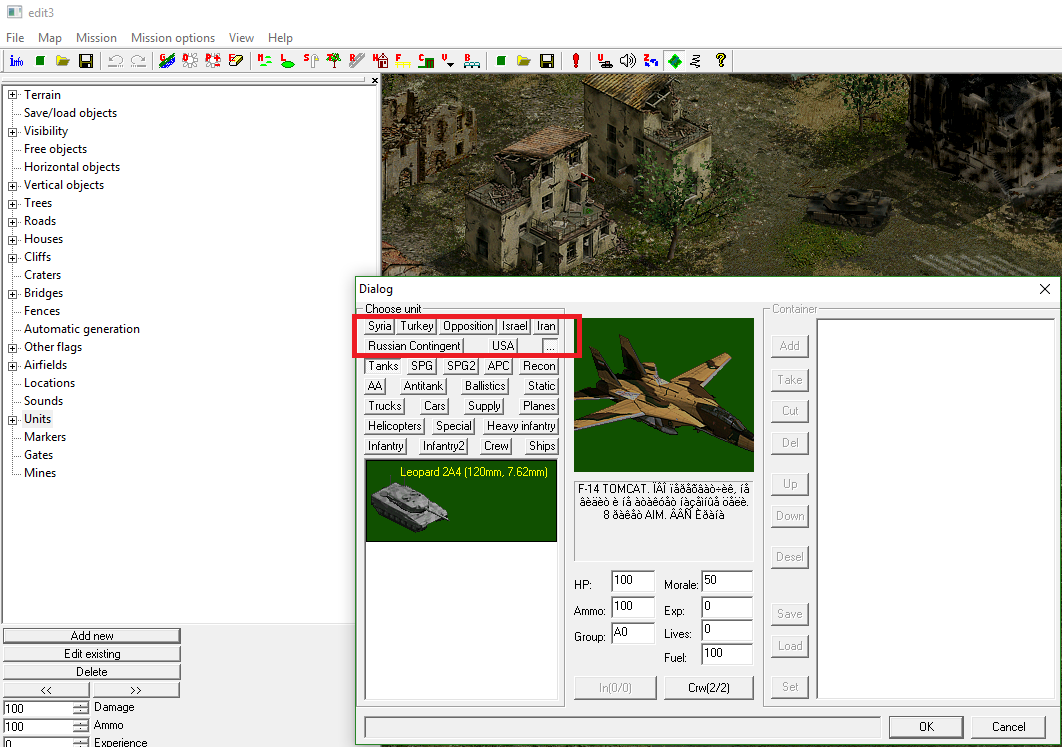
Task: Select the D toolbar icon
Action: click(190, 61)
